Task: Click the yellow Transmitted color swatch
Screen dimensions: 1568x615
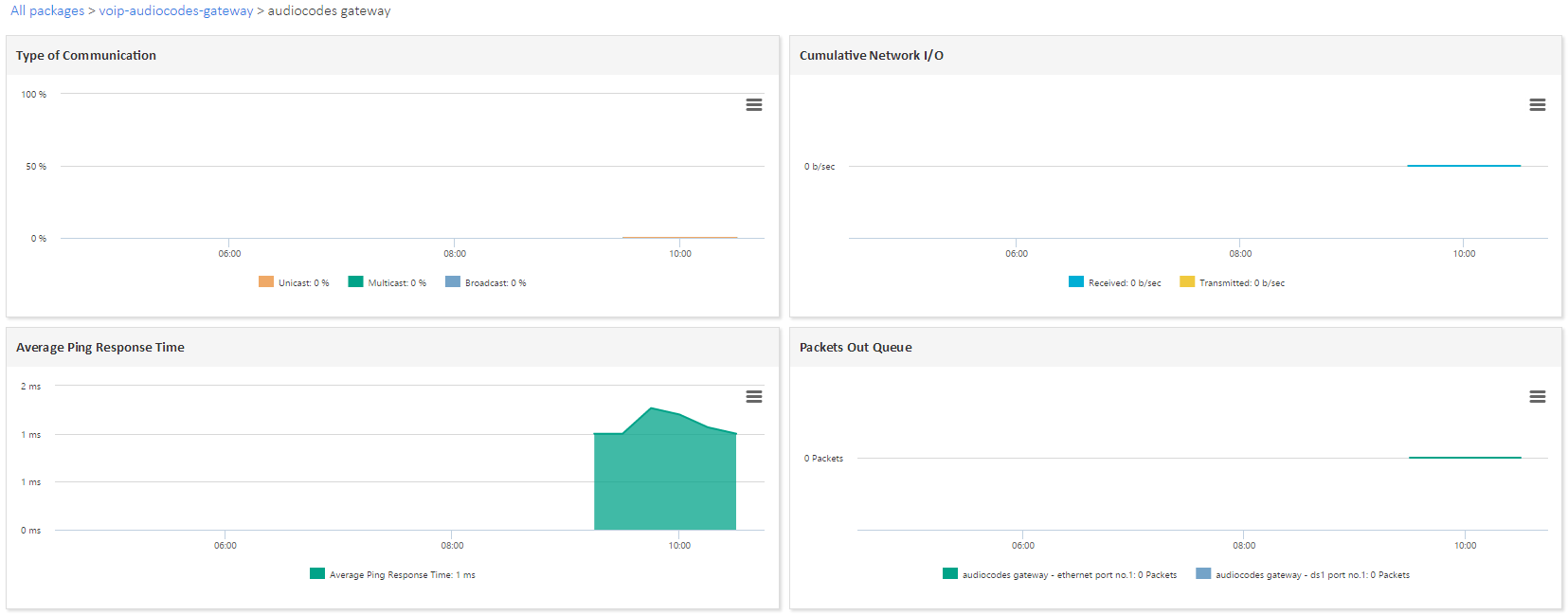Action: click(x=1187, y=281)
